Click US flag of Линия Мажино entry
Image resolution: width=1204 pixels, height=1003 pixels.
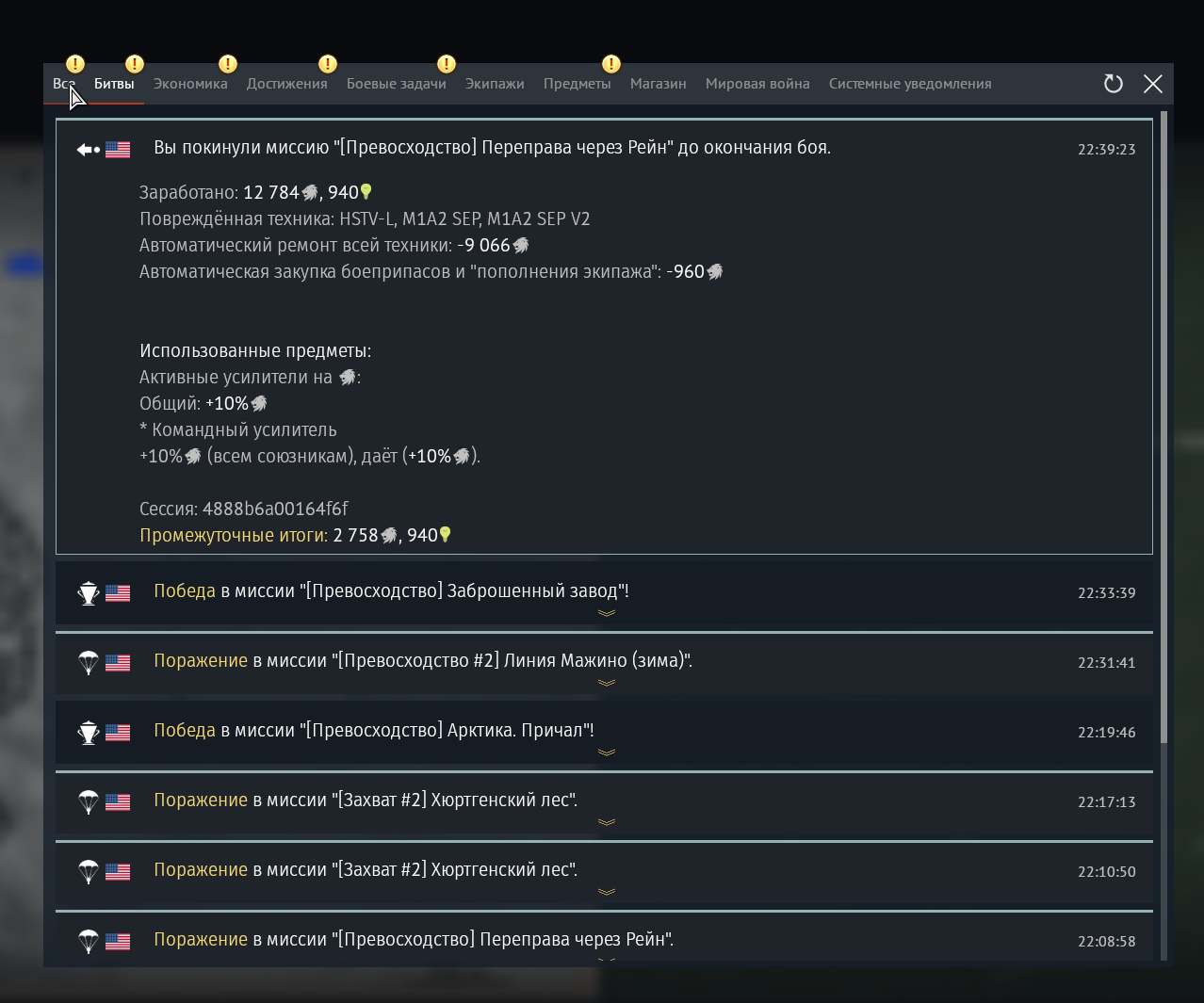118,663
